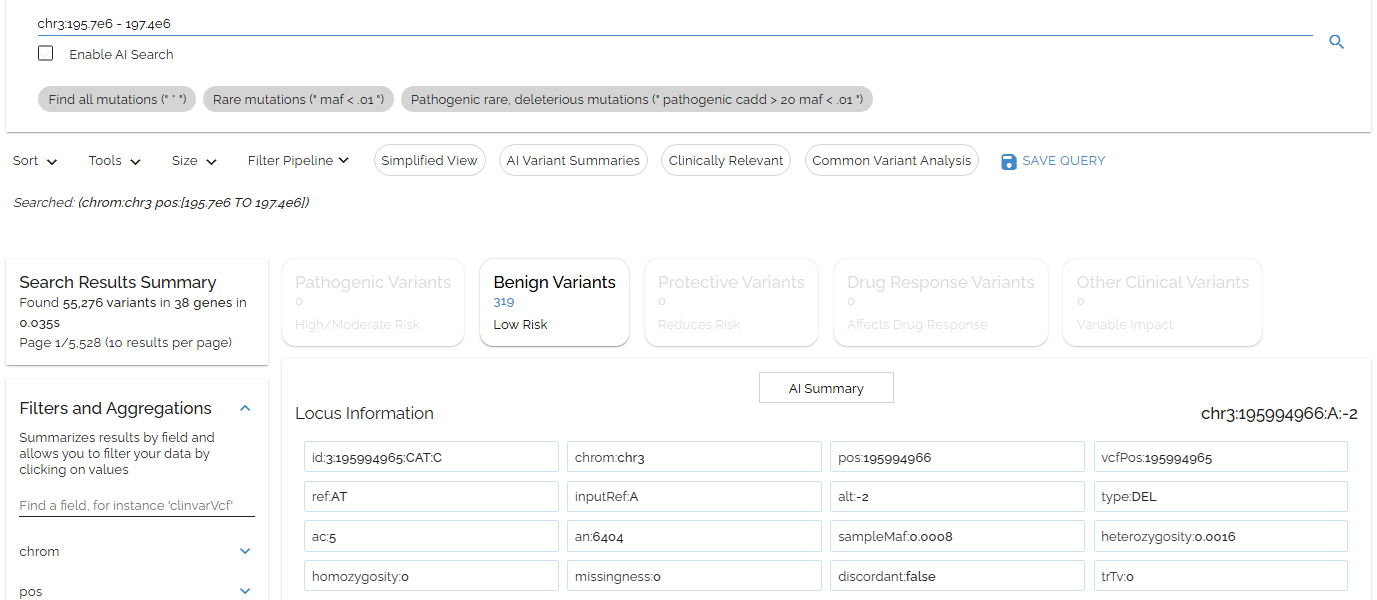The image size is (1377, 600).
Task: Click the magnifying glass search icon
Action: (1336, 42)
